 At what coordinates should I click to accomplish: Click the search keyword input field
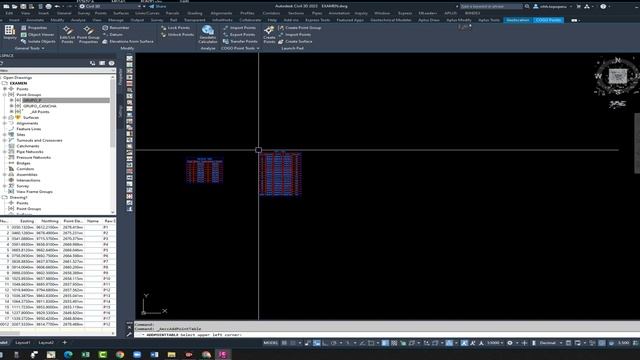pyautogui.click(x=491, y=7)
